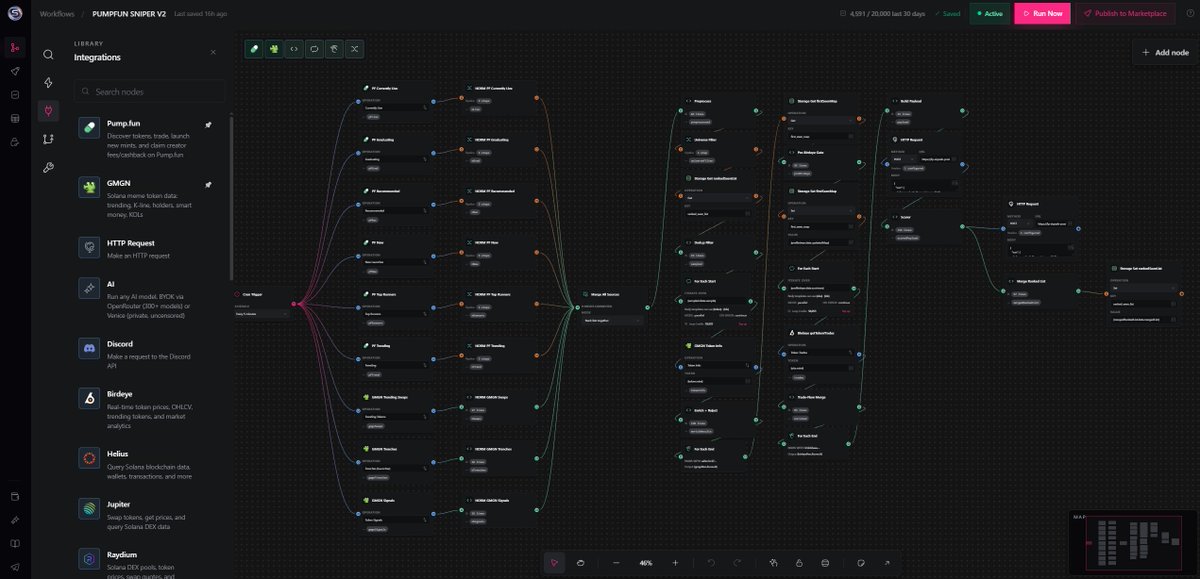The image size is (1200, 579).
Task: Click the book docs icon at bottom left
Action: 15,544
